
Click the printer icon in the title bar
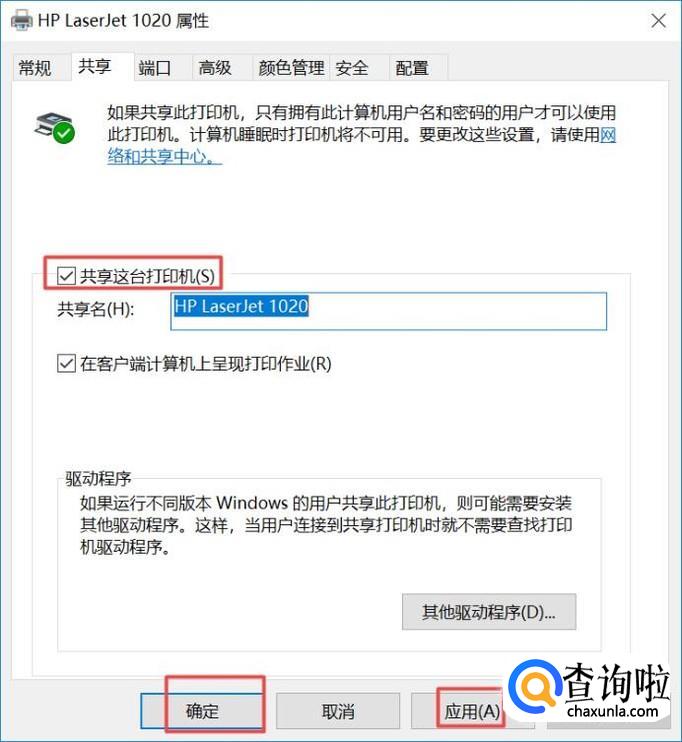pos(21,20)
